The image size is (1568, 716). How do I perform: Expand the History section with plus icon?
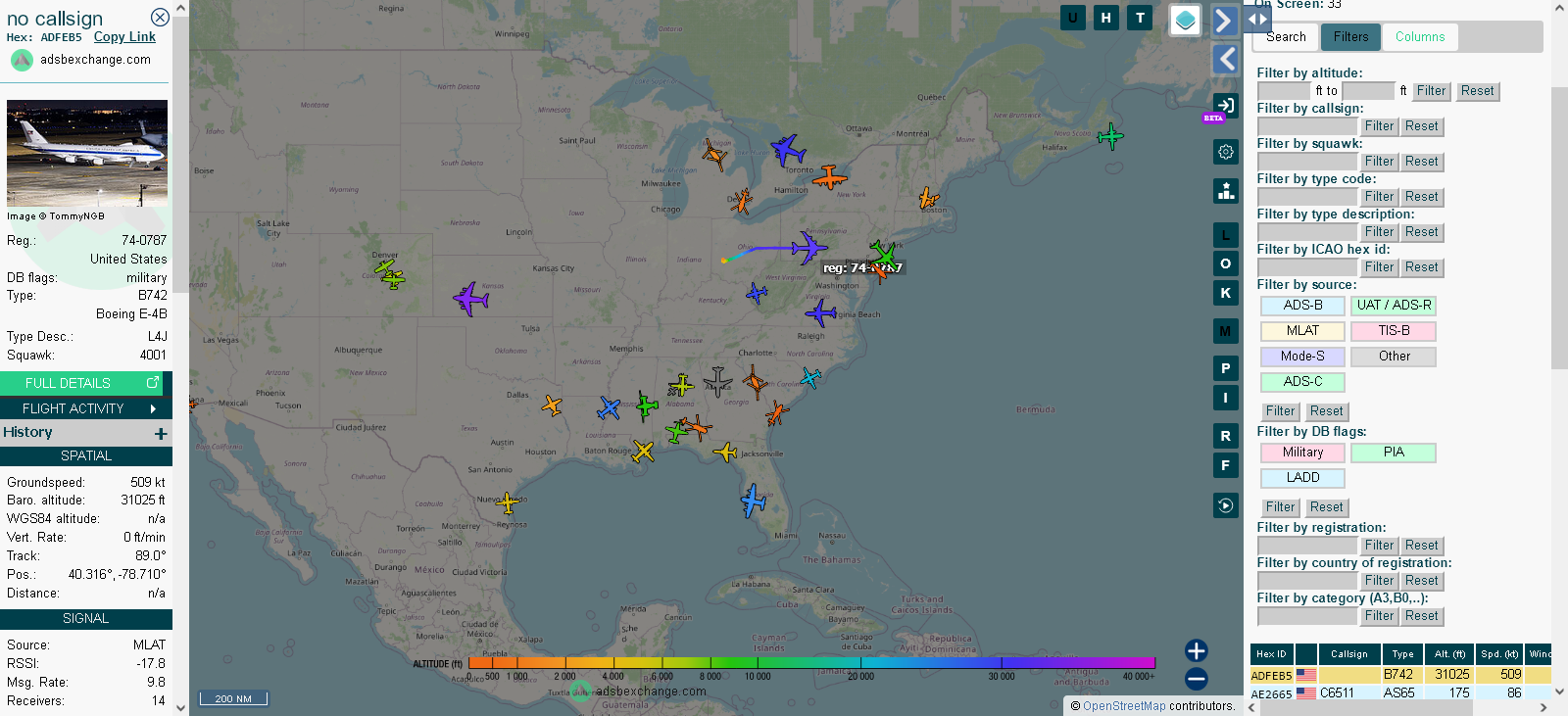[161, 433]
